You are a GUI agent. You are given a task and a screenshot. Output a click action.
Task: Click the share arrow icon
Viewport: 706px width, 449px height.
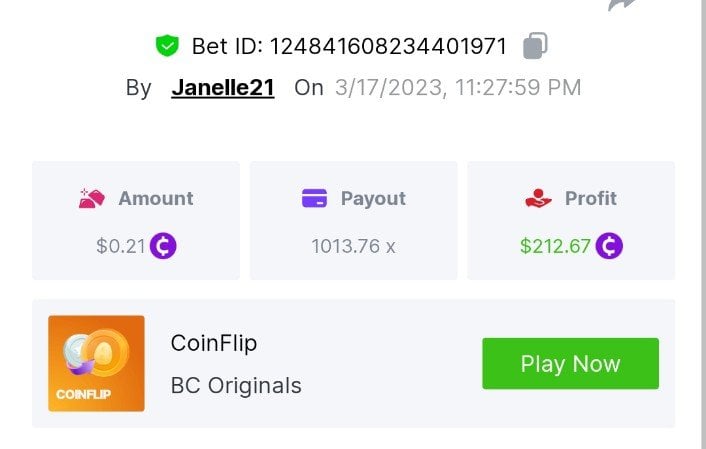click(621, 4)
